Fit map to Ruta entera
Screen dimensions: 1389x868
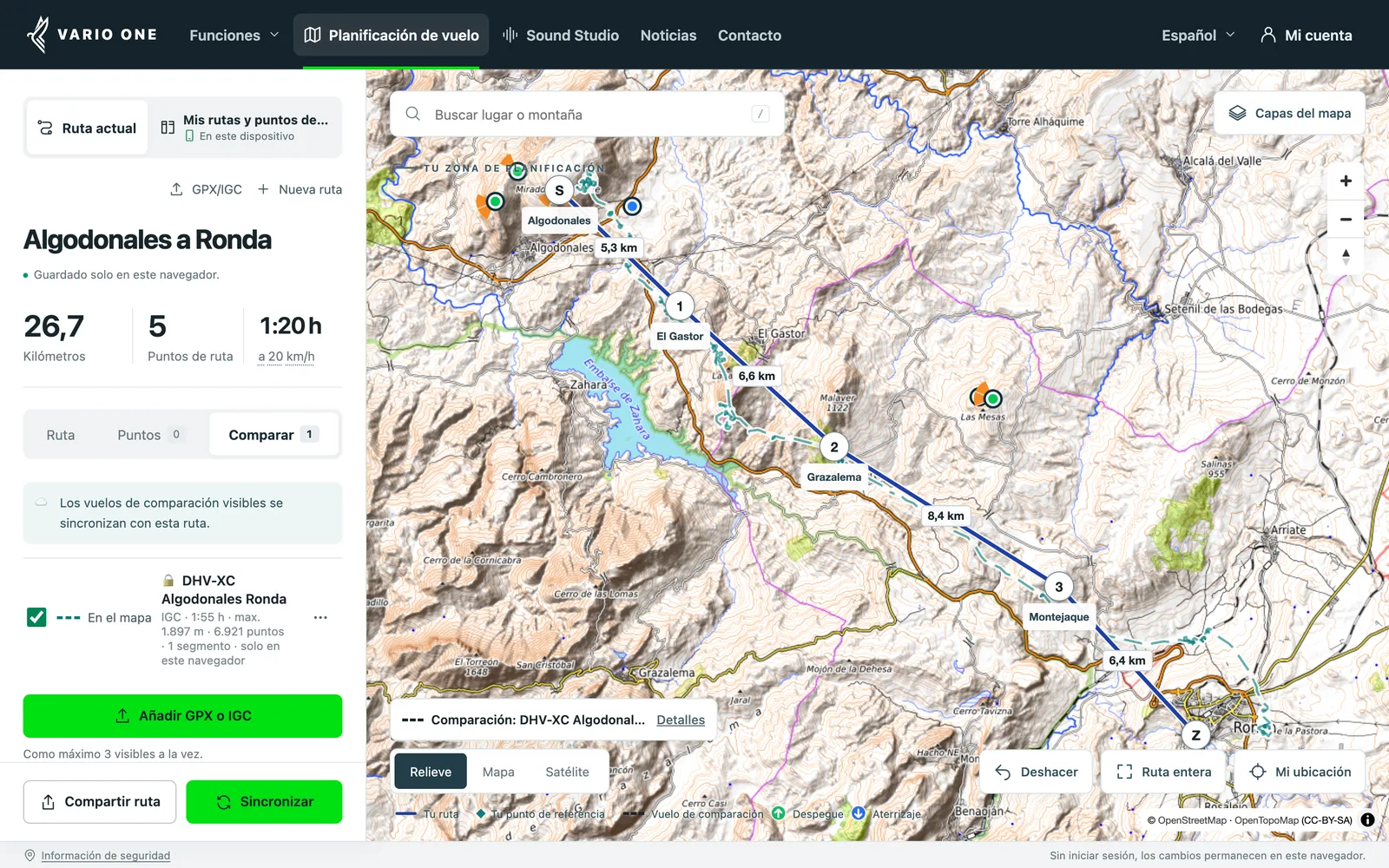(x=1163, y=772)
